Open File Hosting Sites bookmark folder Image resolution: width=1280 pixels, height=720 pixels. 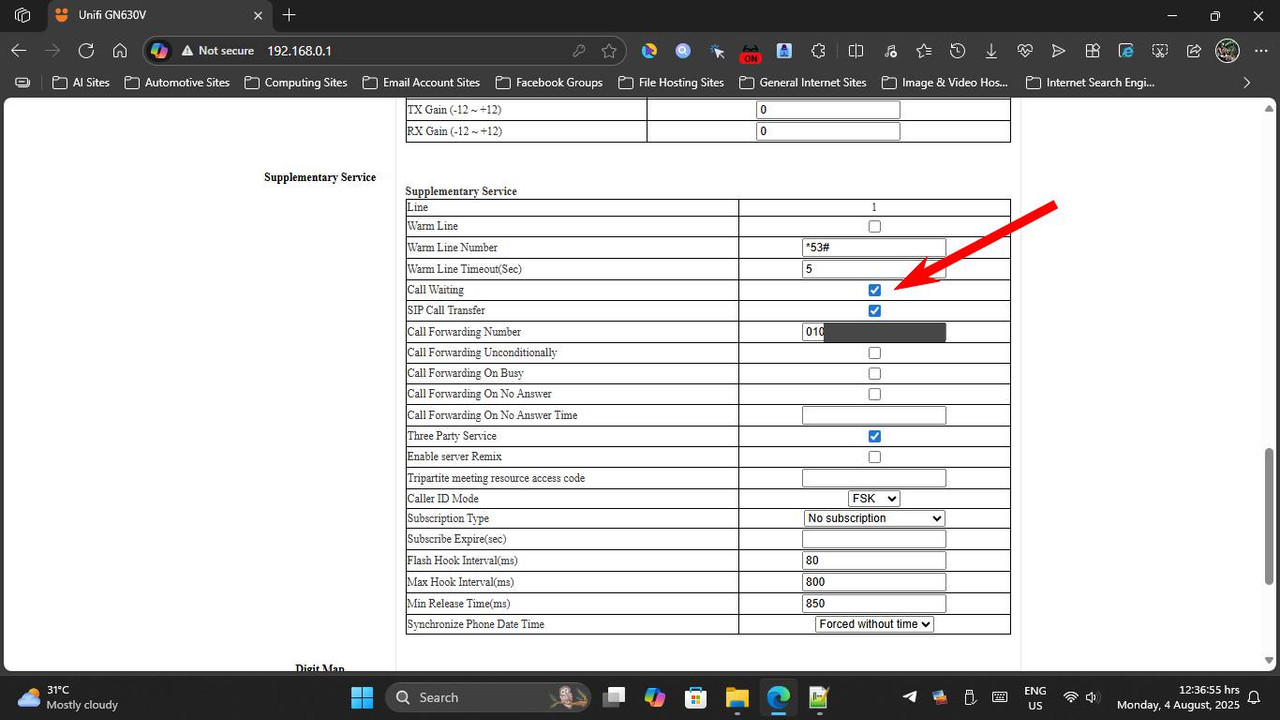(x=671, y=82)
